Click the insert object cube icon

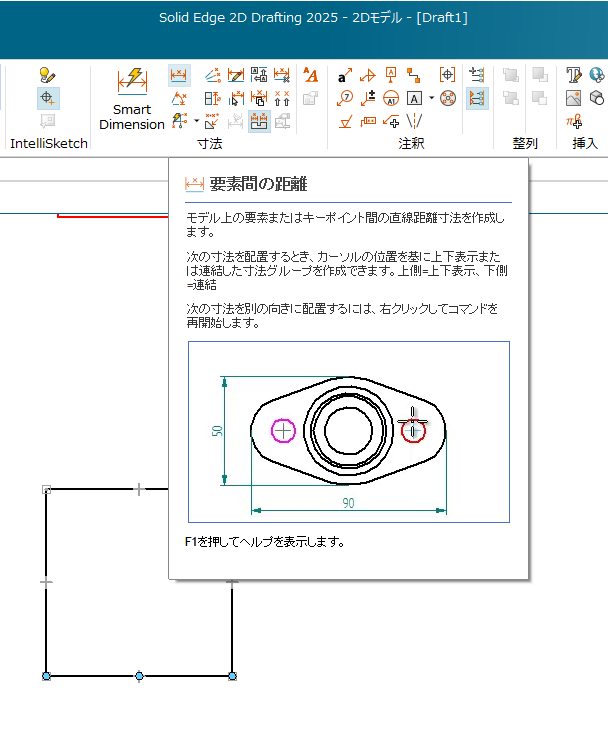[597, 98]
